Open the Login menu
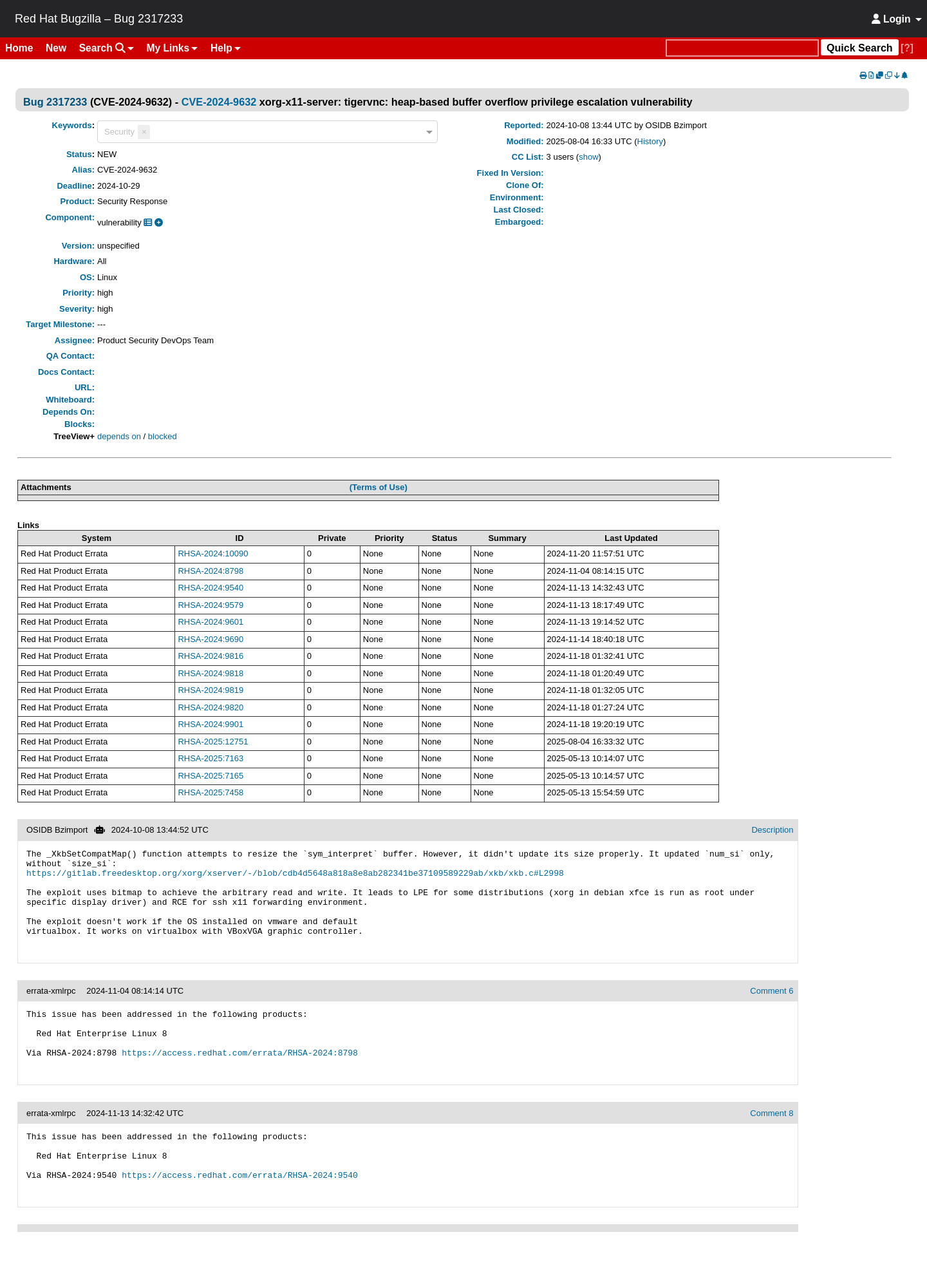 pyautogui.click(x=896, y=19)
